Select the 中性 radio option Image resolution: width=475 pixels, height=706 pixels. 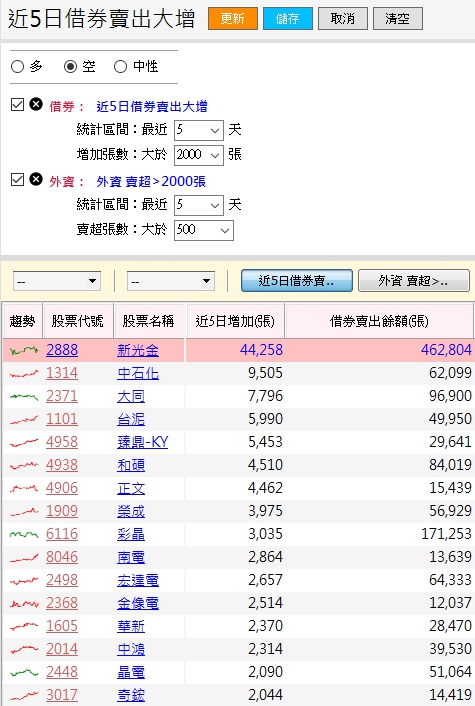coord(120,67)
